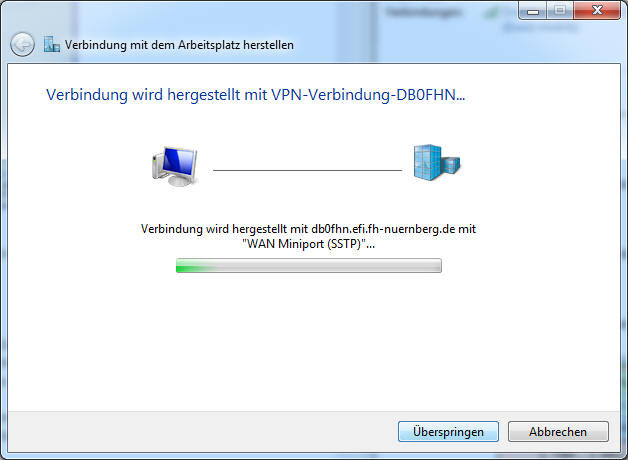Cancel the connection with Abbrechen

558,432
